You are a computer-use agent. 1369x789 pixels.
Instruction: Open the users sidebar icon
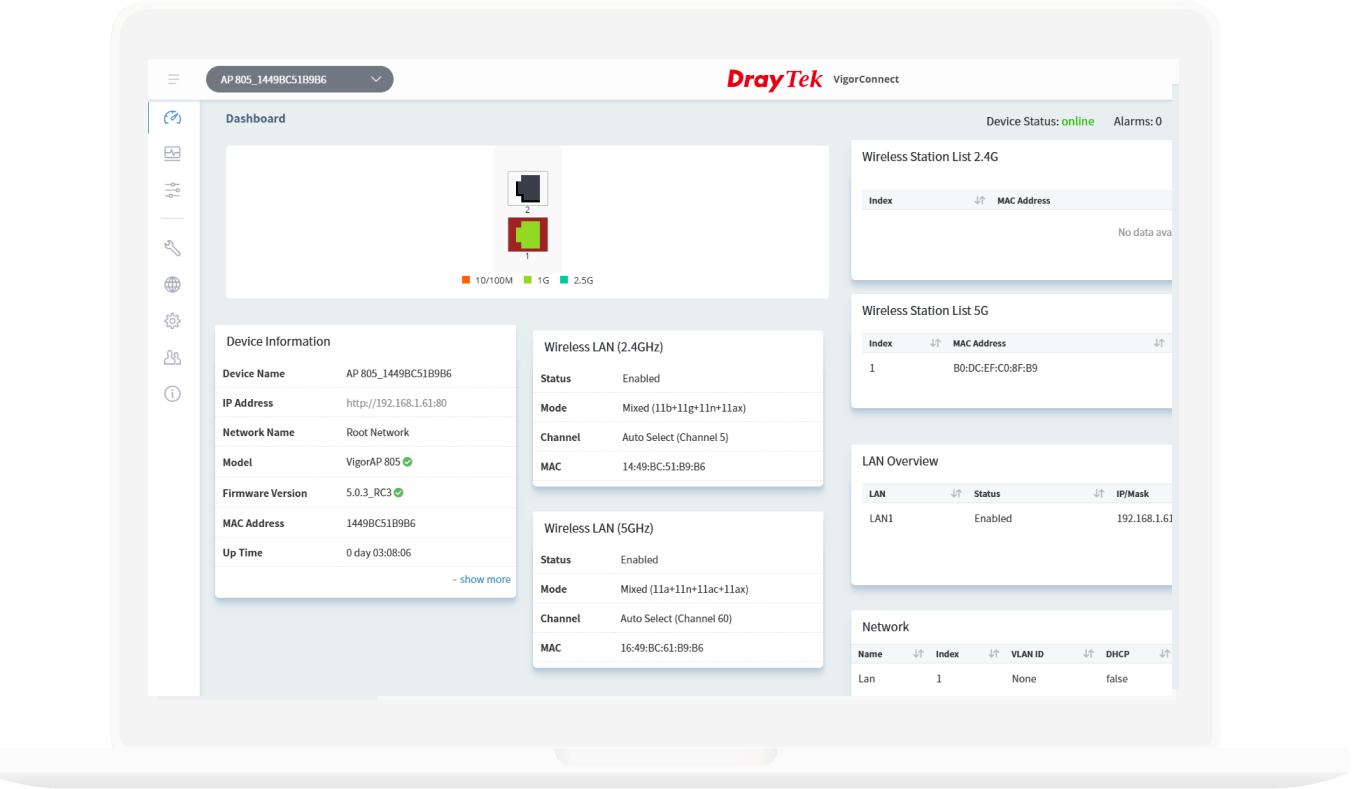click(172, 357)
